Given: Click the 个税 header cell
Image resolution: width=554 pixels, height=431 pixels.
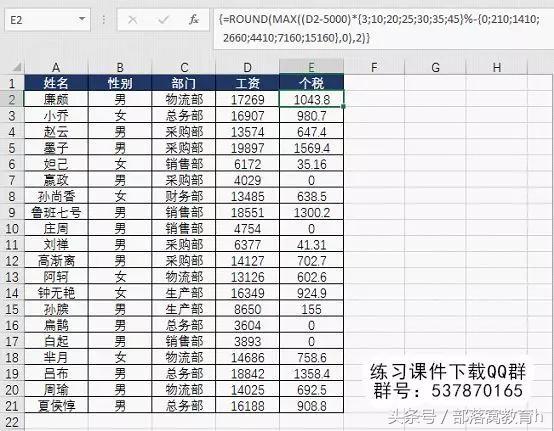Looking at the screenshot, I should (311, 83).
